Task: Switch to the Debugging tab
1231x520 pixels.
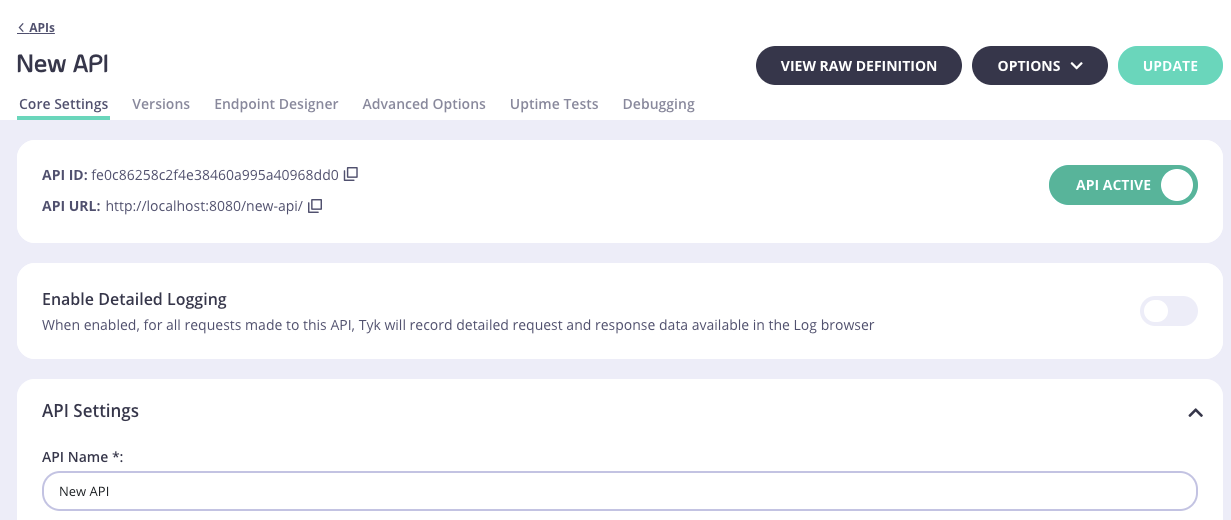Action: pyautogui.click(x=658, y=104)
